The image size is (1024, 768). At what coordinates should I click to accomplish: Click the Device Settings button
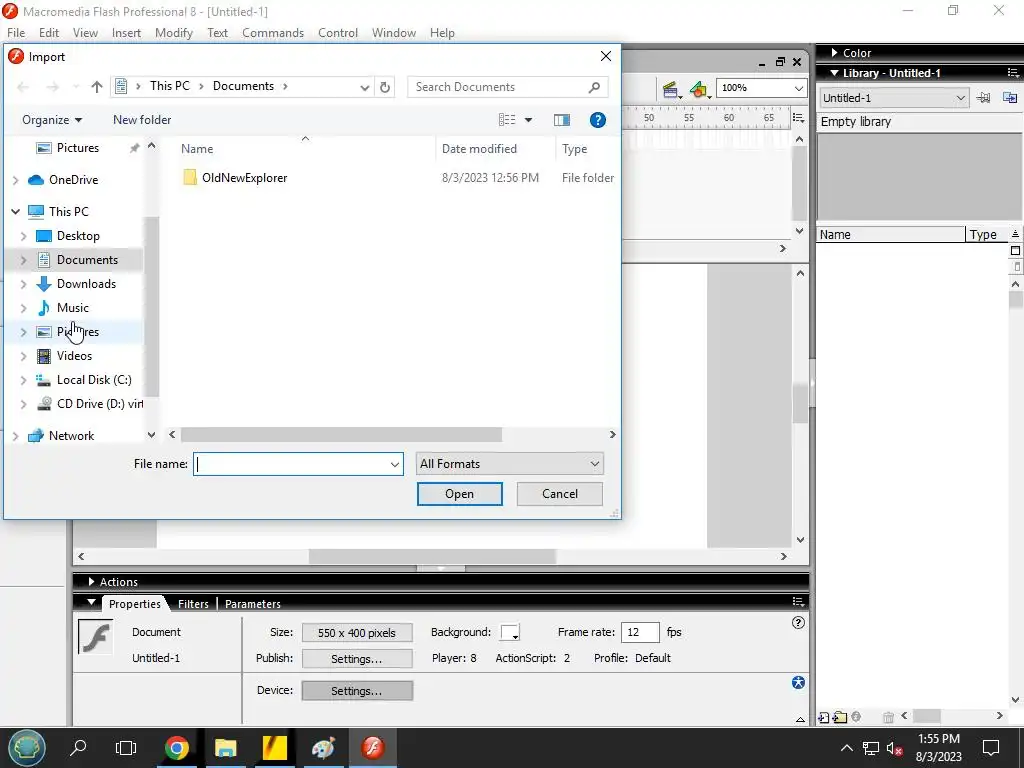click(x=357, y=690)
